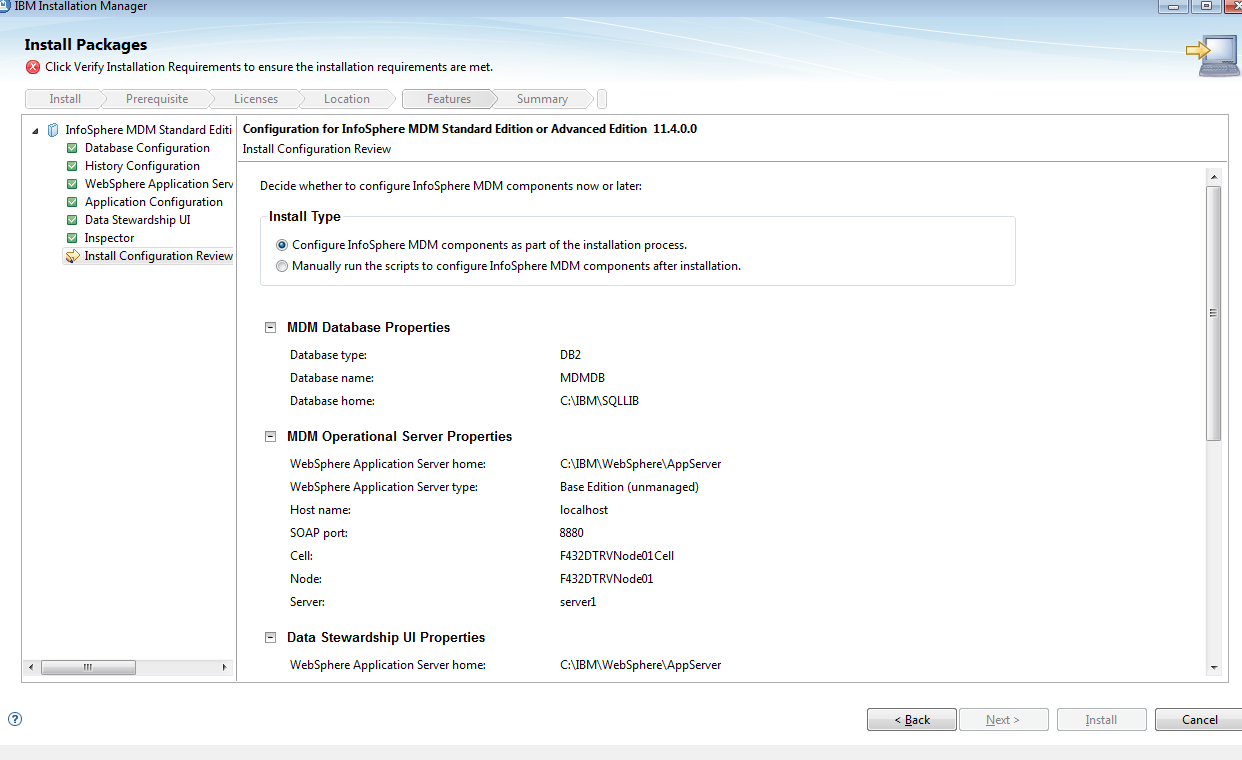Click the tree panel scroll right arrow
Viewport: 1242px width, 760px height.
coord(224,667)
